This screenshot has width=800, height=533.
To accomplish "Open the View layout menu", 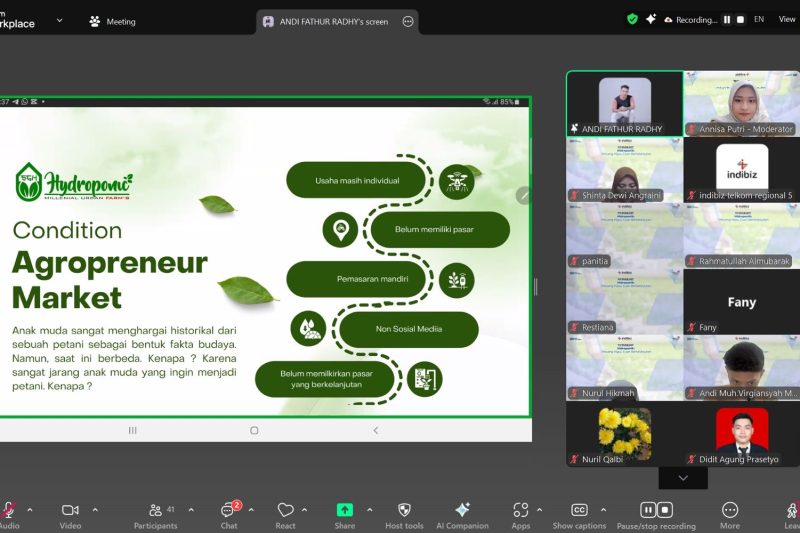I will click(787, 19).
